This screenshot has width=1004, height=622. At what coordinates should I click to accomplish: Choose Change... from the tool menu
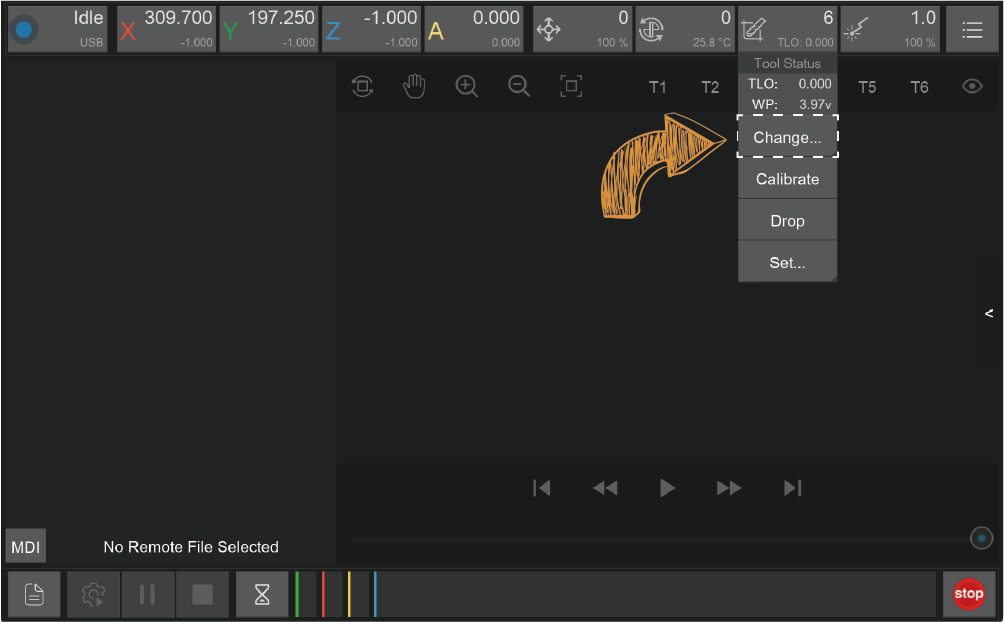[x=787, y=138]
